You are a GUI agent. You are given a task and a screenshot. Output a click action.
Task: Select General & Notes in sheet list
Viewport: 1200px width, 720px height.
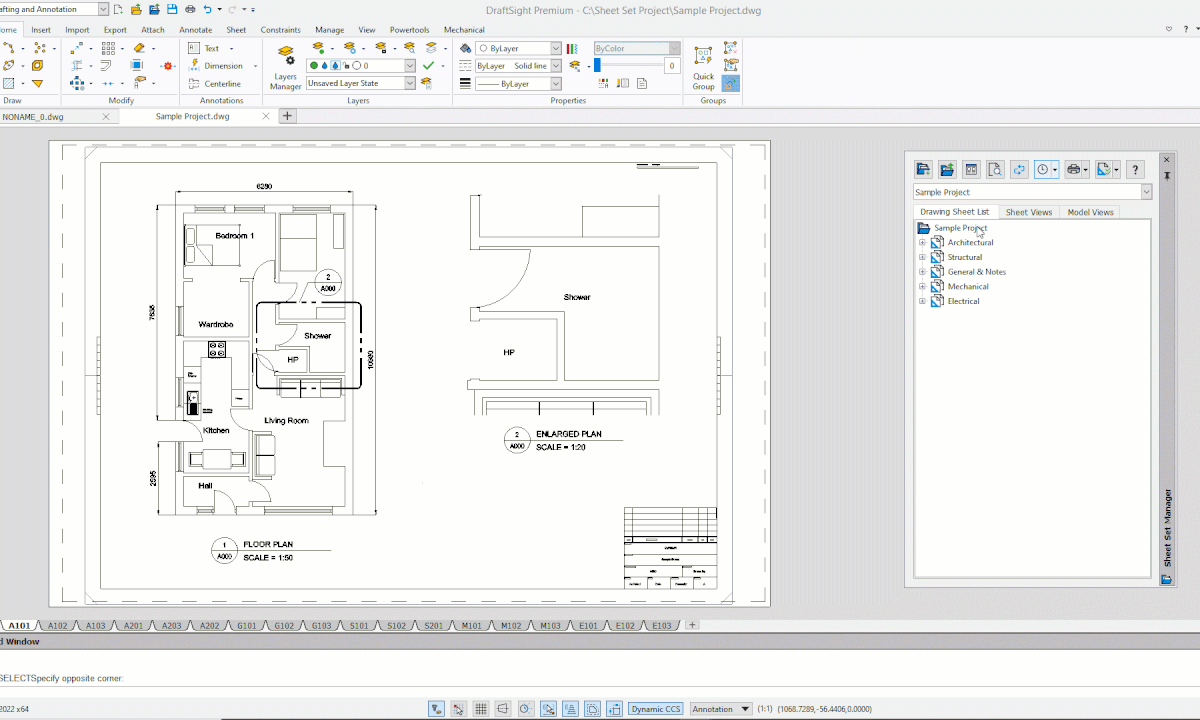point(977,272)
